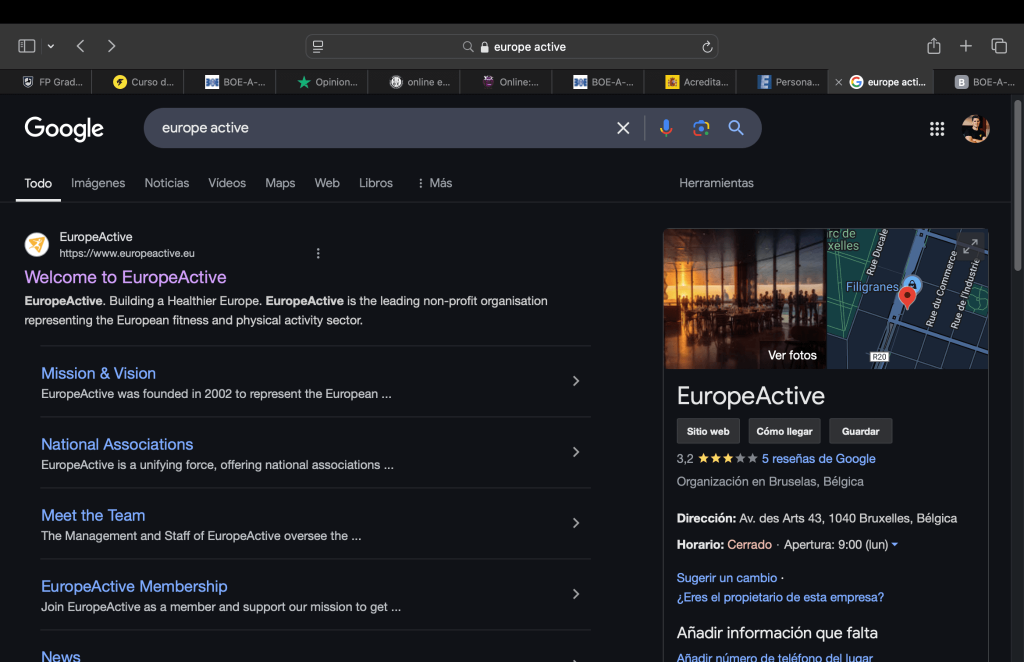The width and height of the screenshot is (1024, 662).
Task: View the 'Ver fotos' photo thumbnail
Action: tap(745, 299)
